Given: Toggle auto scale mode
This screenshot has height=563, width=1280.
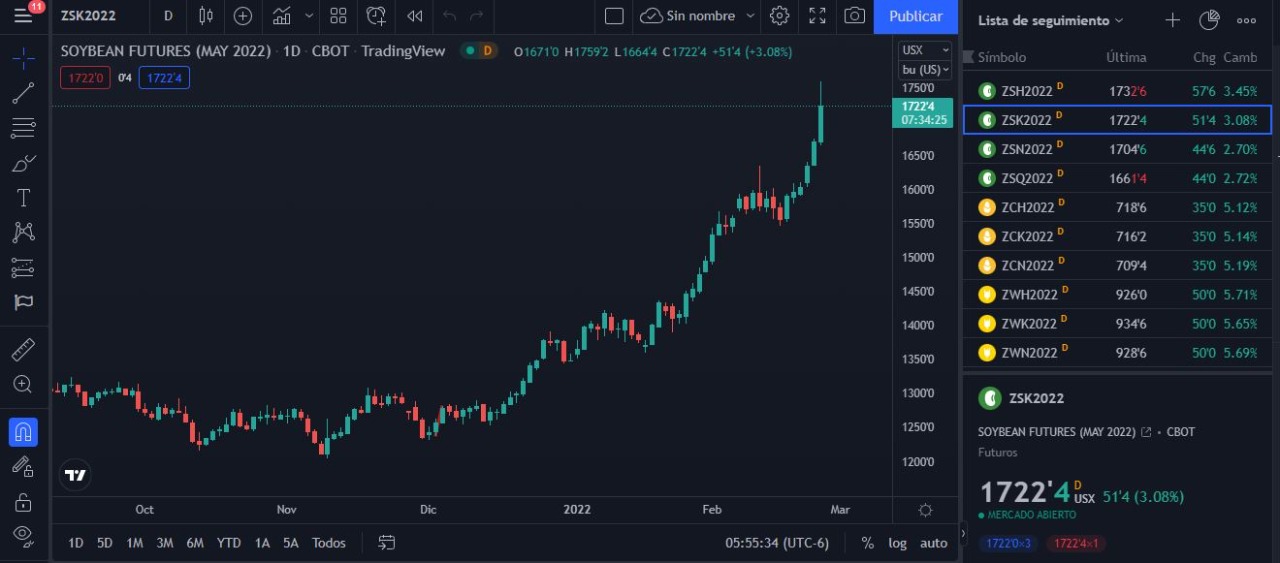Looking at the screenshot, I should [933, 543].
